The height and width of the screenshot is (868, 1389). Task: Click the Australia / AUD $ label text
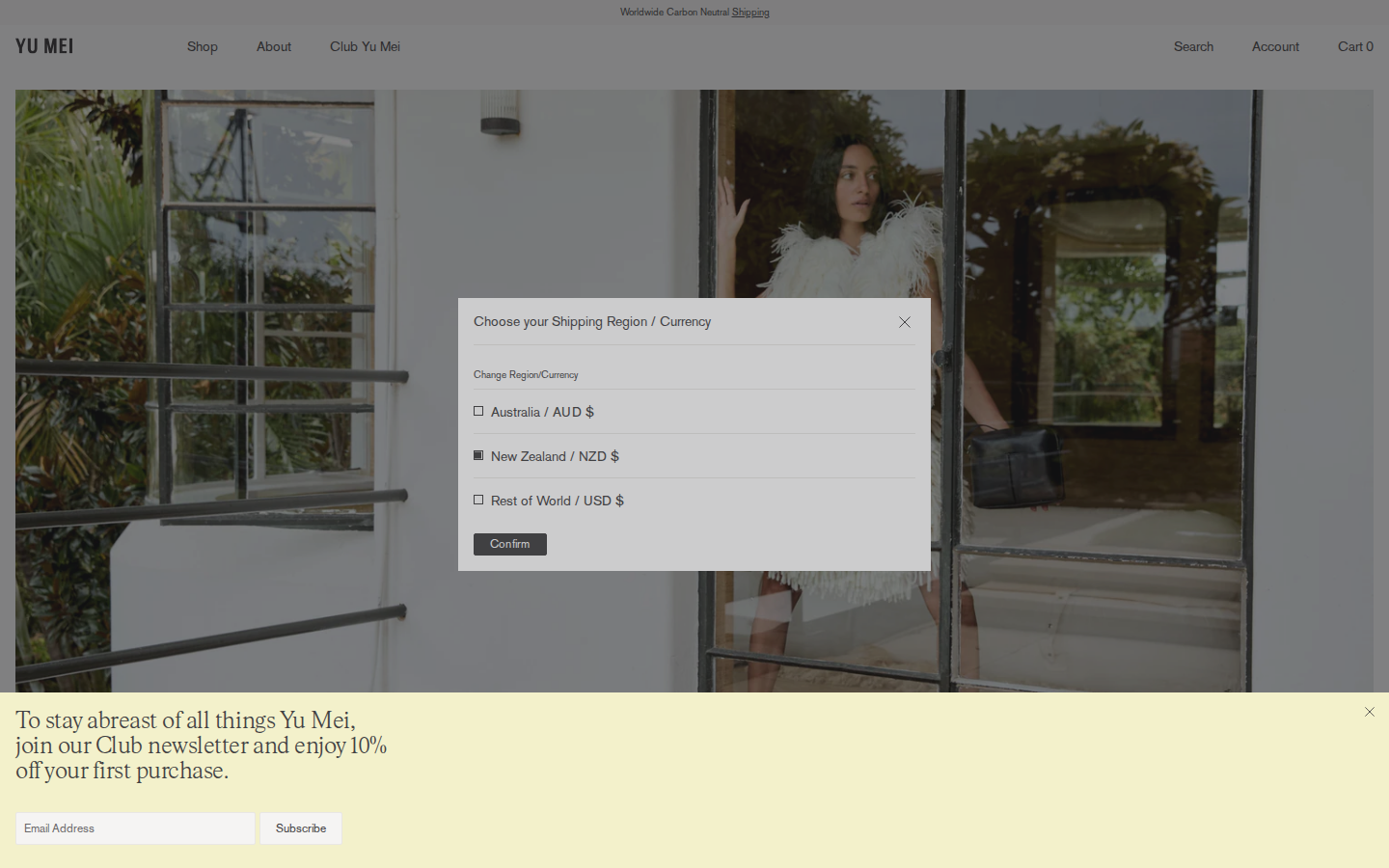[x=542, y=412]
